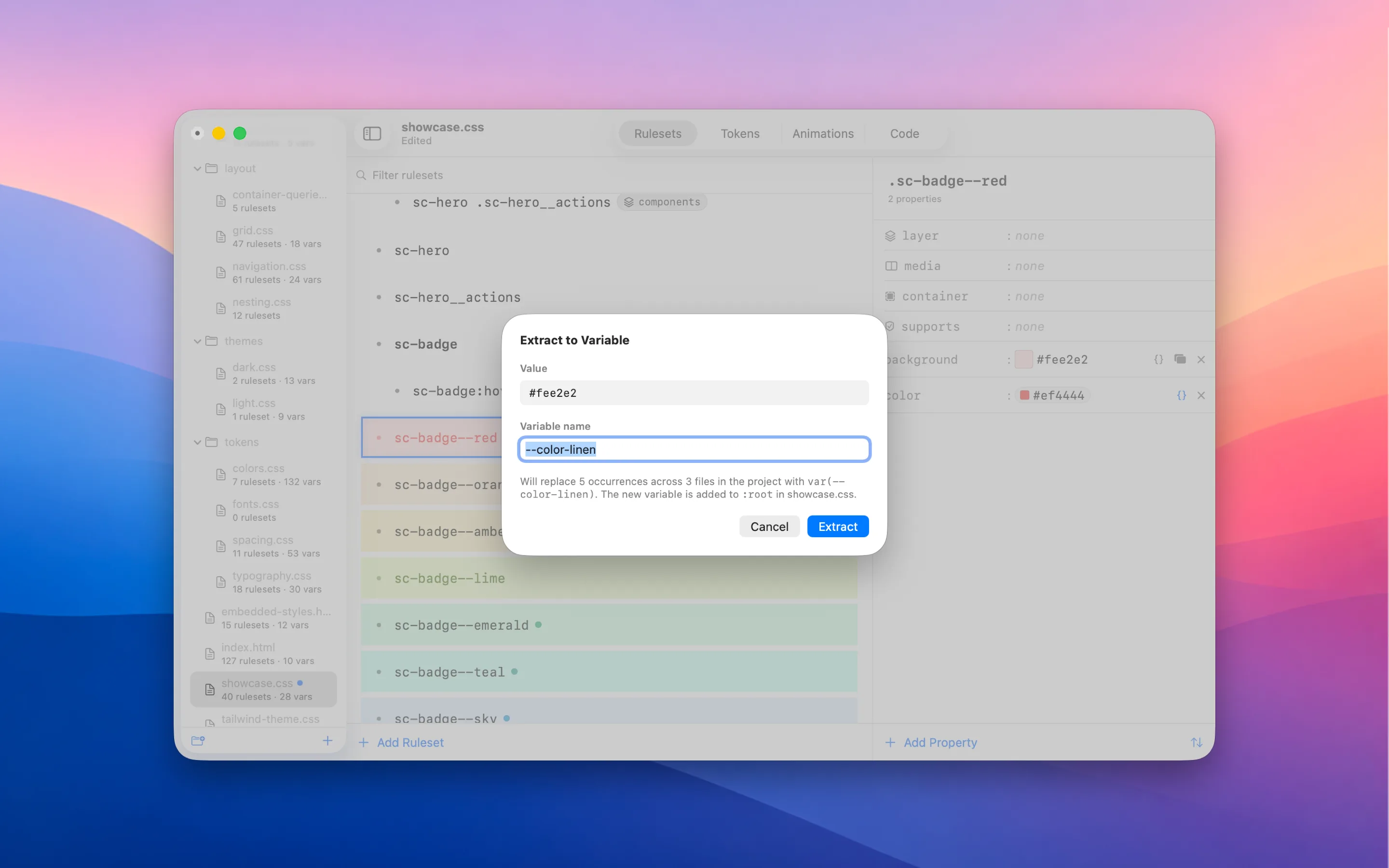Click the #ef4444 color swatch

1024,395
